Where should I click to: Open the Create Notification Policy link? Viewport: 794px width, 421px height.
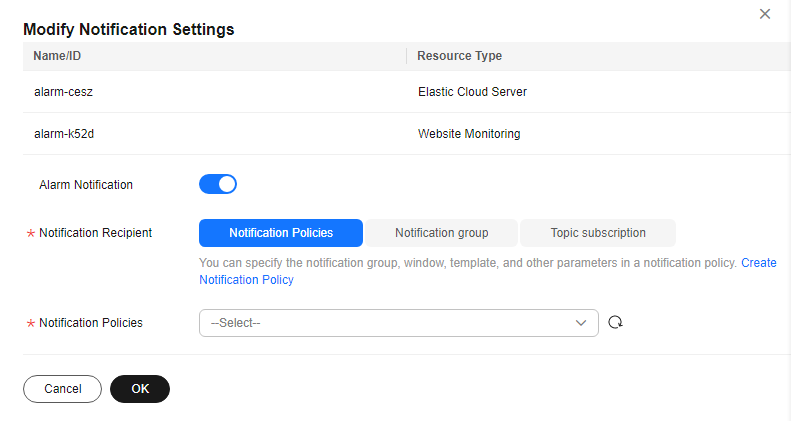[x=246, y=280]
